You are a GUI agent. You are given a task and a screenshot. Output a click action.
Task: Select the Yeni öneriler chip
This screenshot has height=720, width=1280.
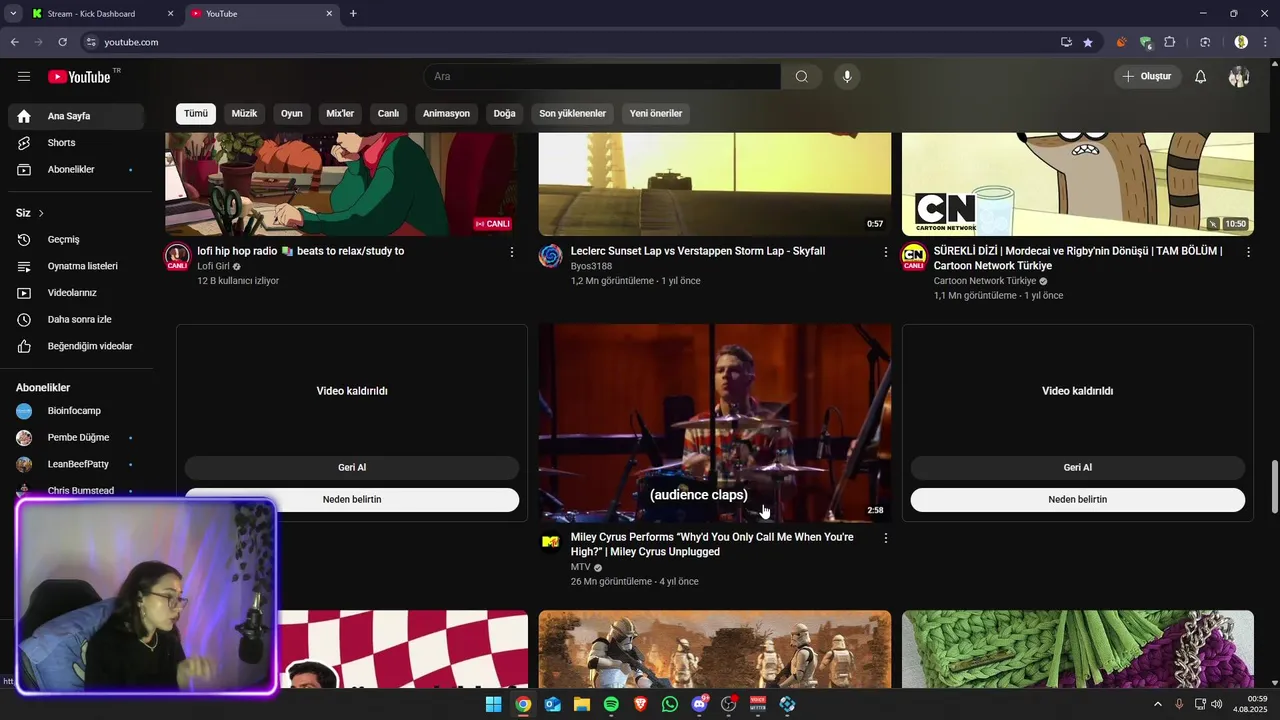[x=656, y=114]
